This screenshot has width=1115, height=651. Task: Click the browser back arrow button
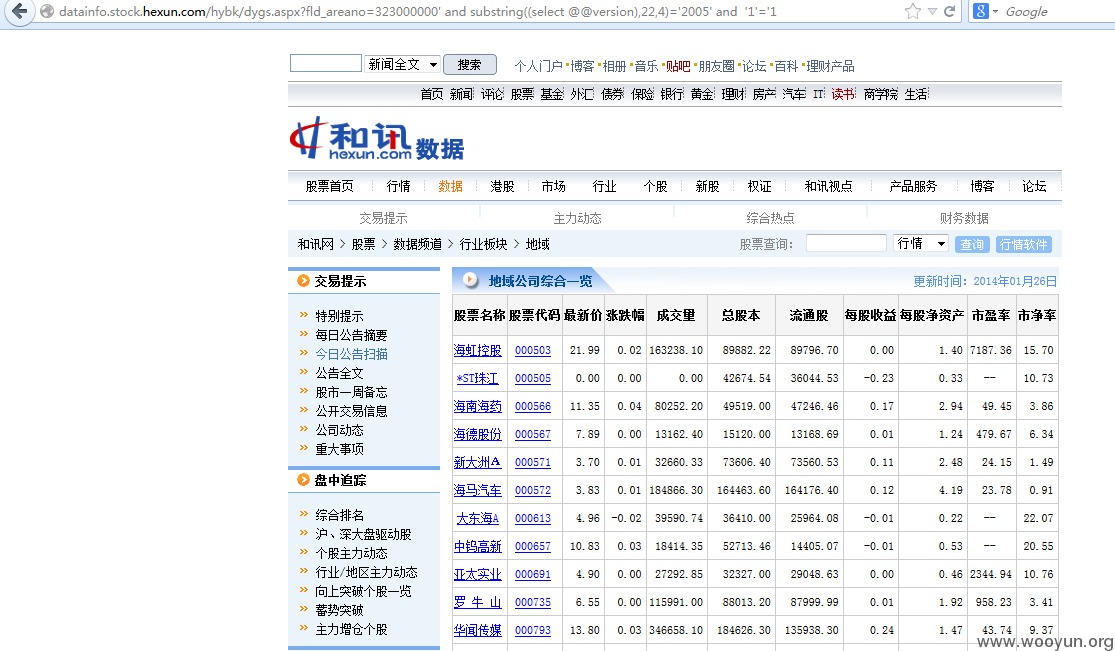[19, 11]
